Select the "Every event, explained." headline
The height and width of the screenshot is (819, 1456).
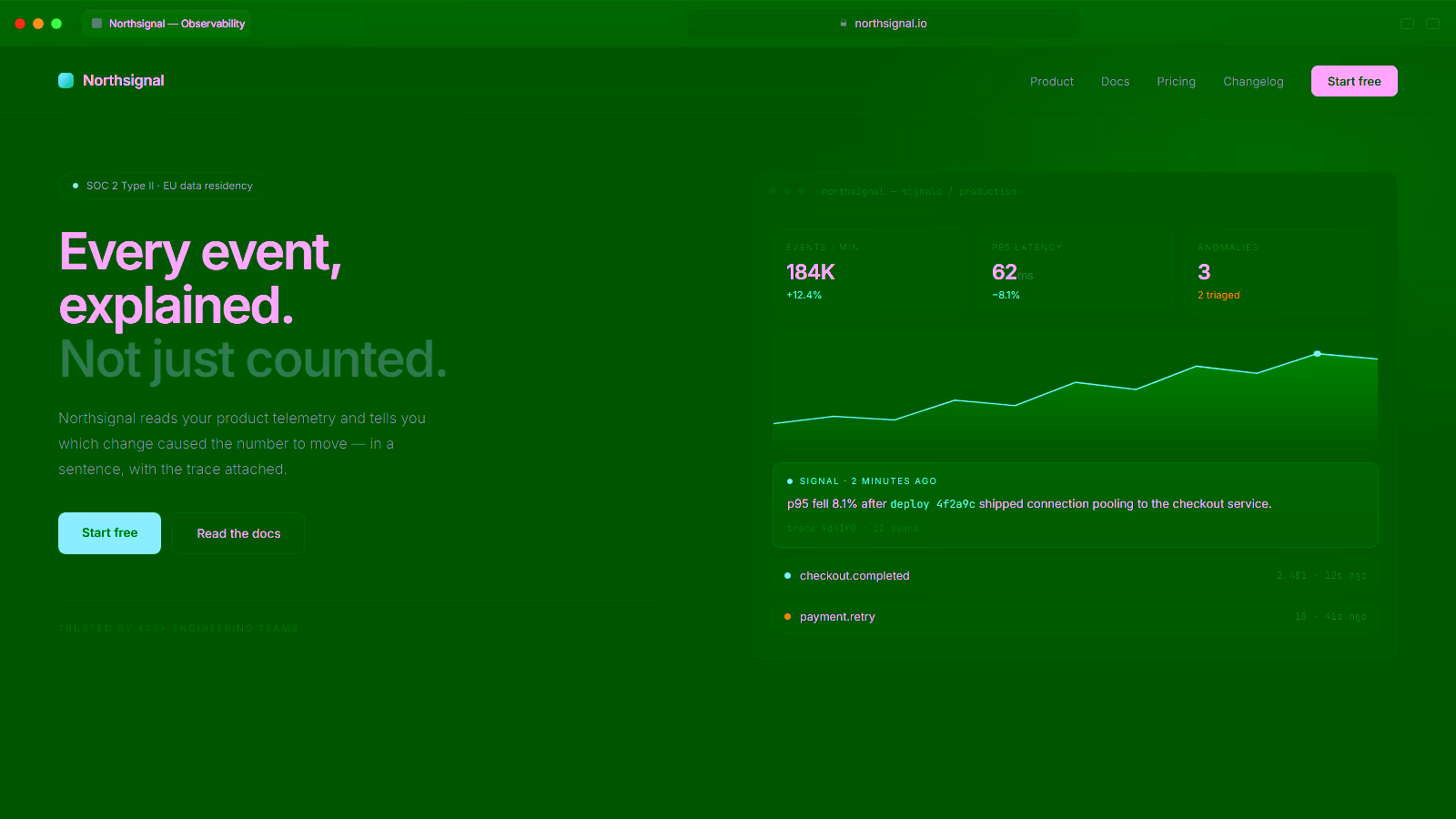(x=200, y=278)
